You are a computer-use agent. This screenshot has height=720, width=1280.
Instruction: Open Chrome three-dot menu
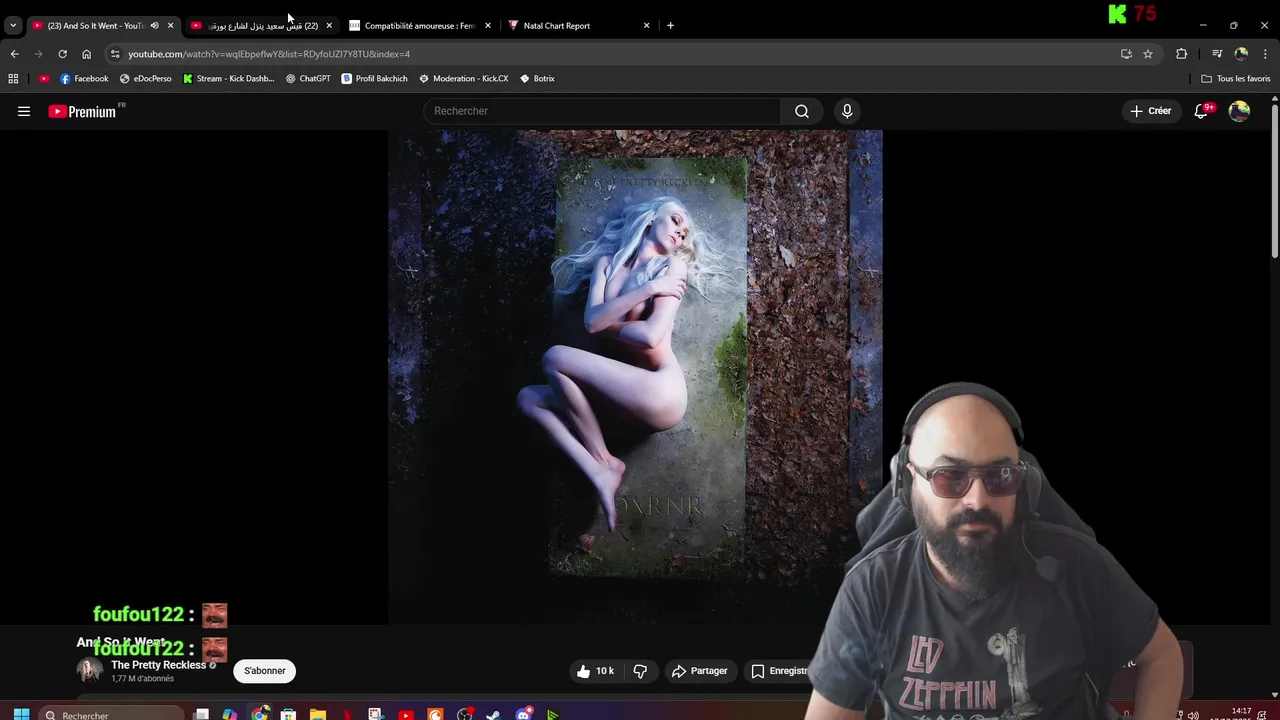coord(1265,54)
